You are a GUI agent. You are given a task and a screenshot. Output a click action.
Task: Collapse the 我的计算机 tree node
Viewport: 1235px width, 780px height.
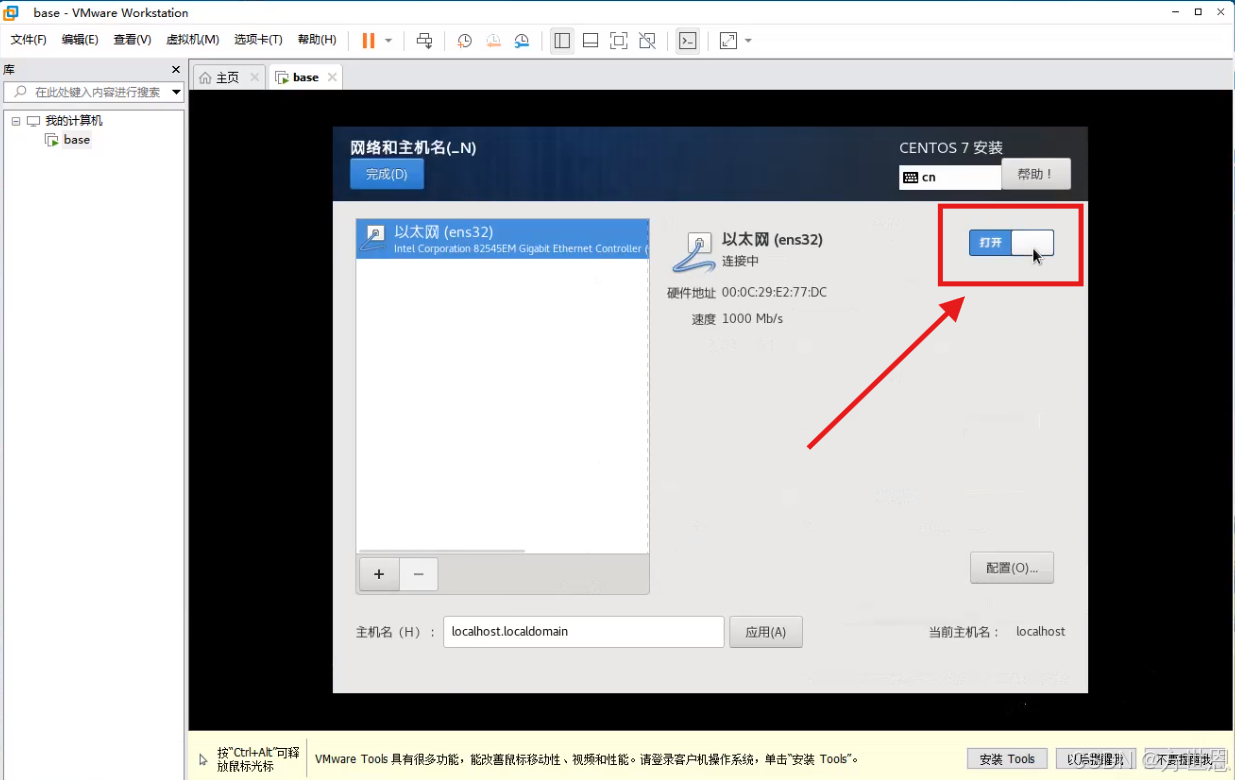(16, 121)
